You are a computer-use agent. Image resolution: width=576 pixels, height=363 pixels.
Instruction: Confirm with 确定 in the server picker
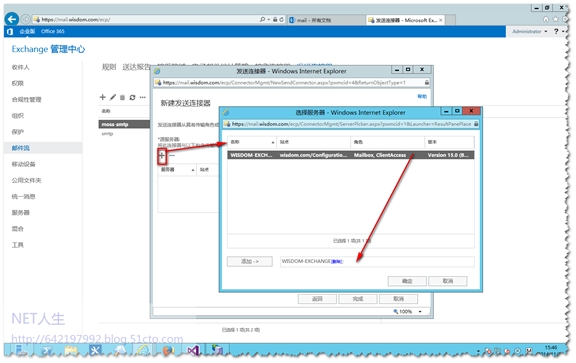407,281
